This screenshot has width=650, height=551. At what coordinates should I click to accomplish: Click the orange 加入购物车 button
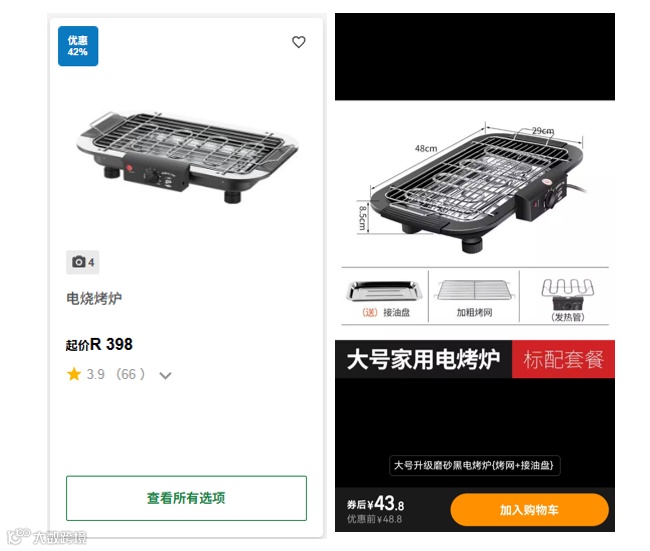529,510
